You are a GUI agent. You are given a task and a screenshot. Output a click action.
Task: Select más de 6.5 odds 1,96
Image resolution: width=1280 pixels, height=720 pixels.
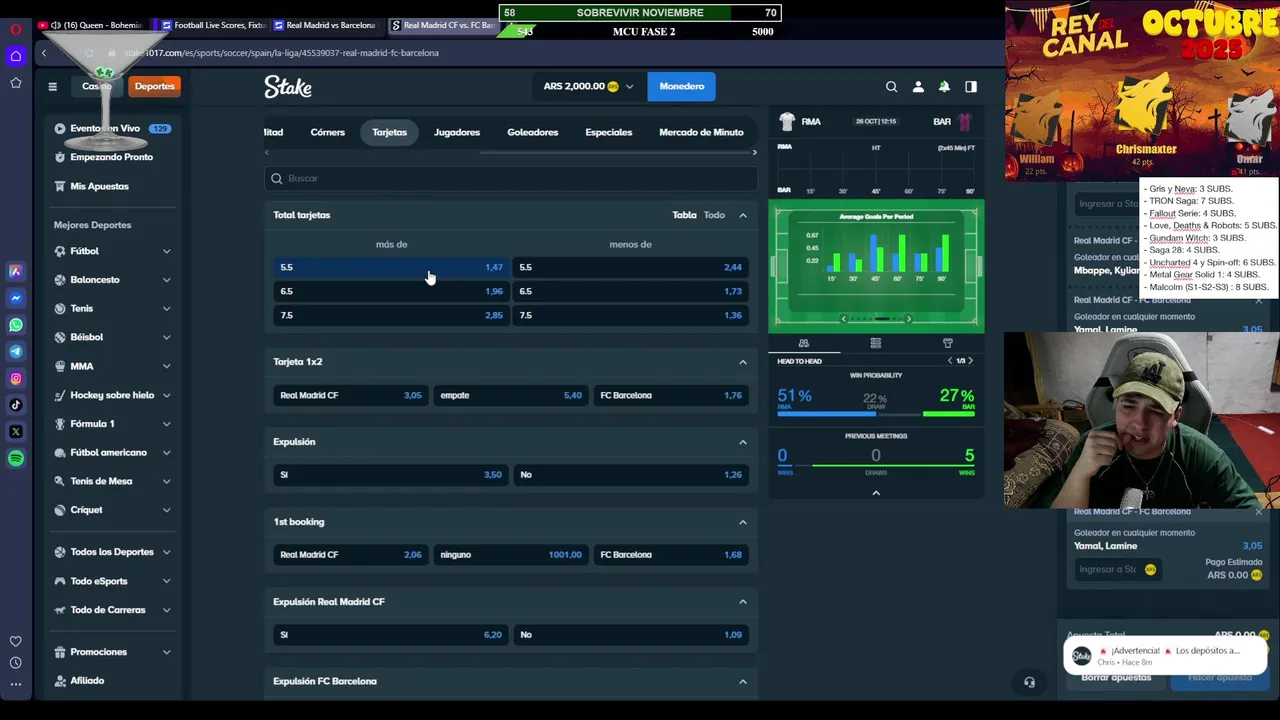point(392,291)
